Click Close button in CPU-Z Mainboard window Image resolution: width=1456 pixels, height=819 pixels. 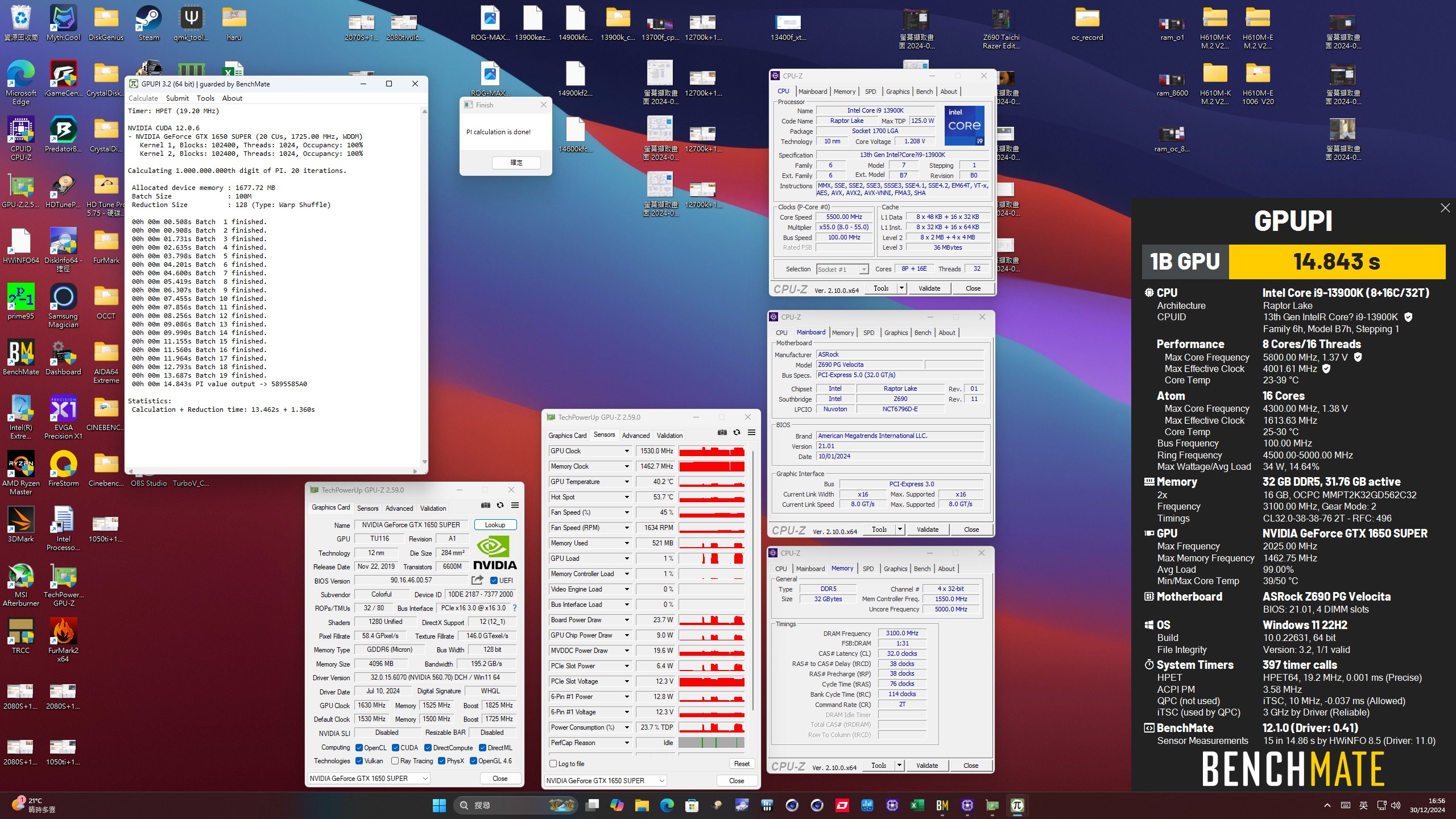coord(971,530)
